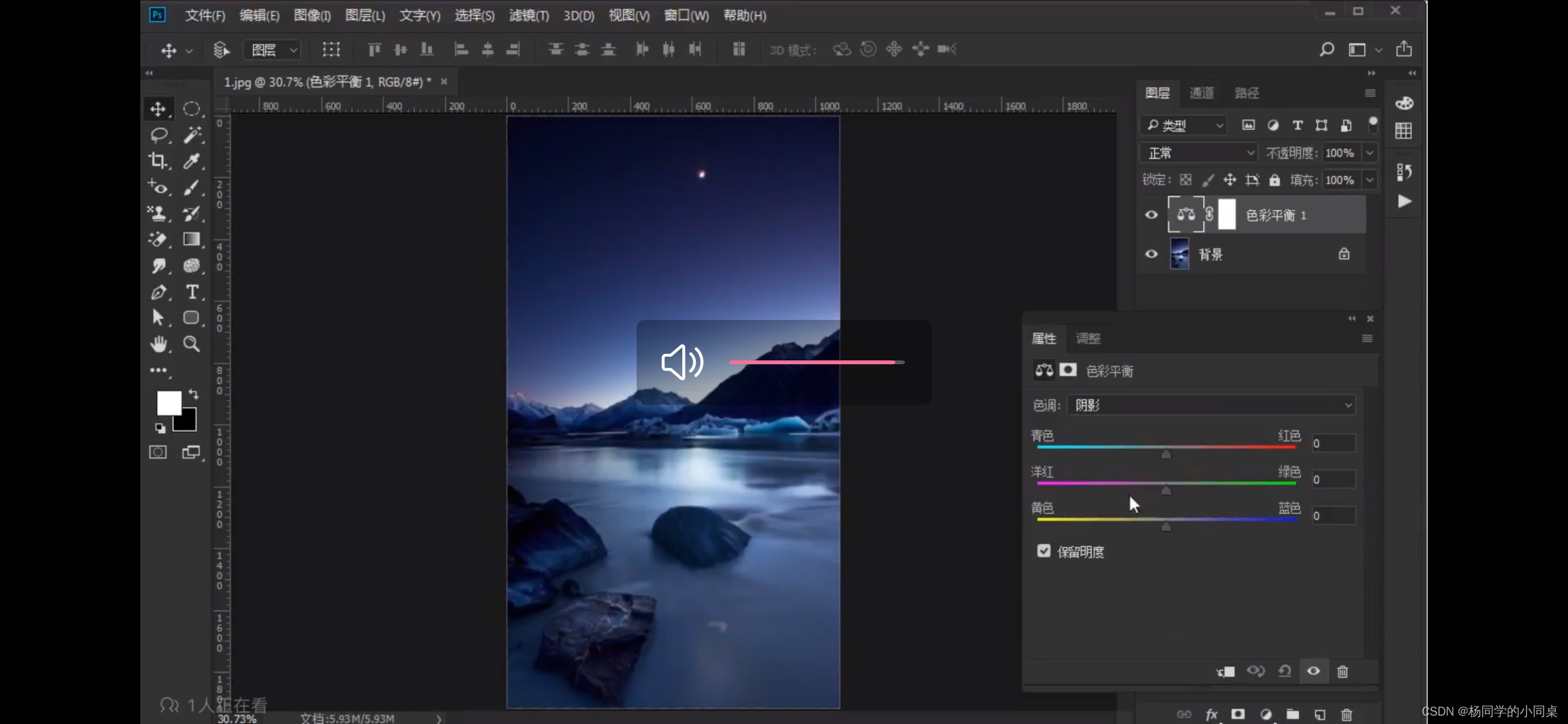Hide the 色彩平衡 1 layer

pyautogui.click(x=1151, y=215)
